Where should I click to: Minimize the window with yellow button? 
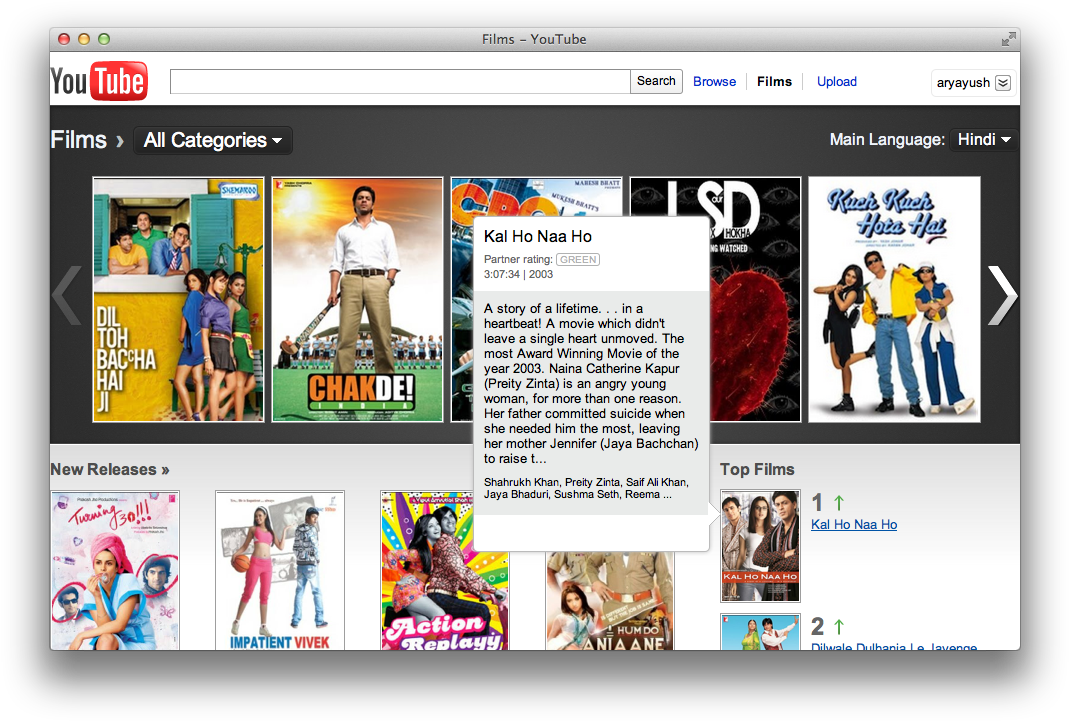click(x=84, y=39)
